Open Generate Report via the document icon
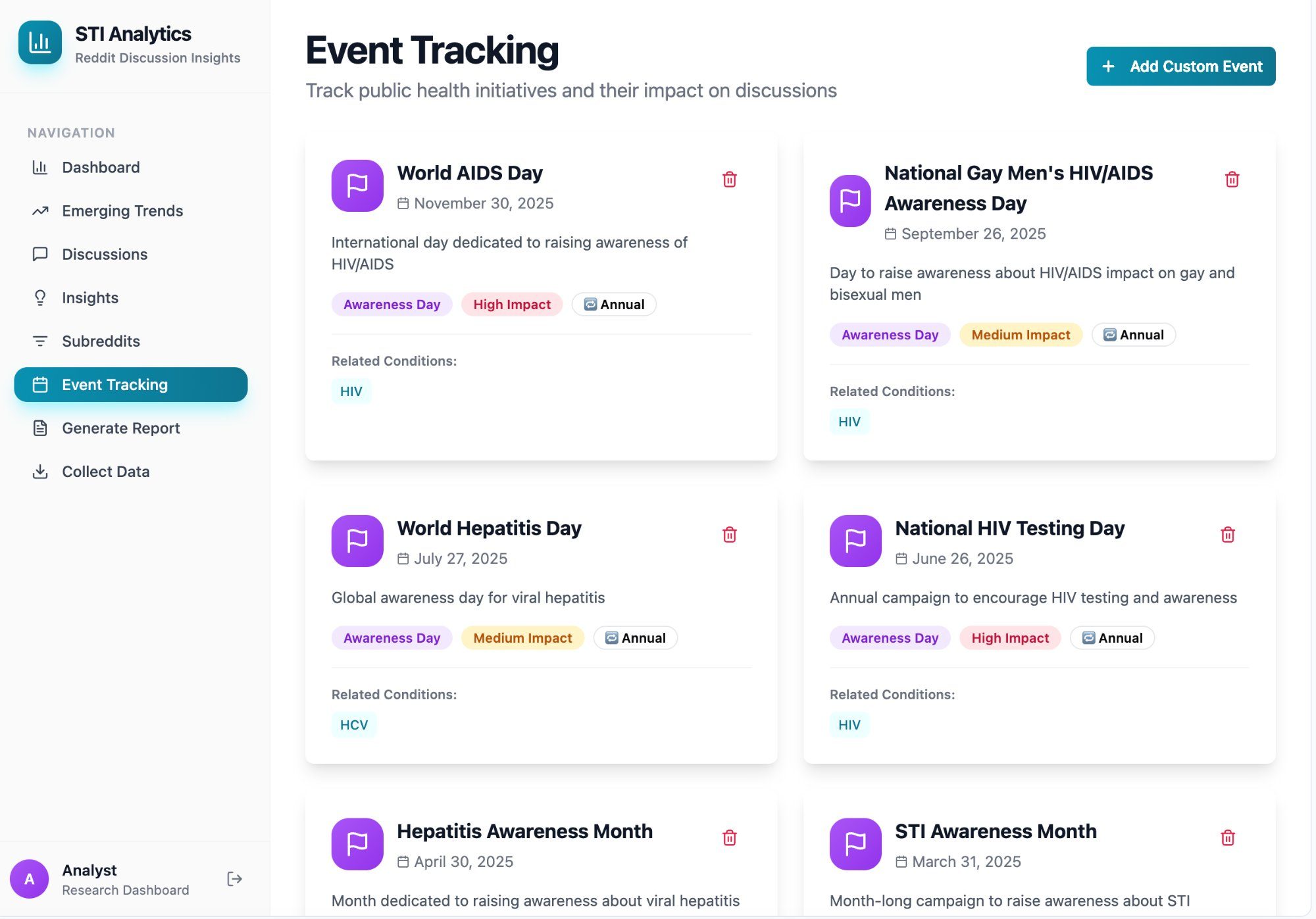 tap(40, 428)
